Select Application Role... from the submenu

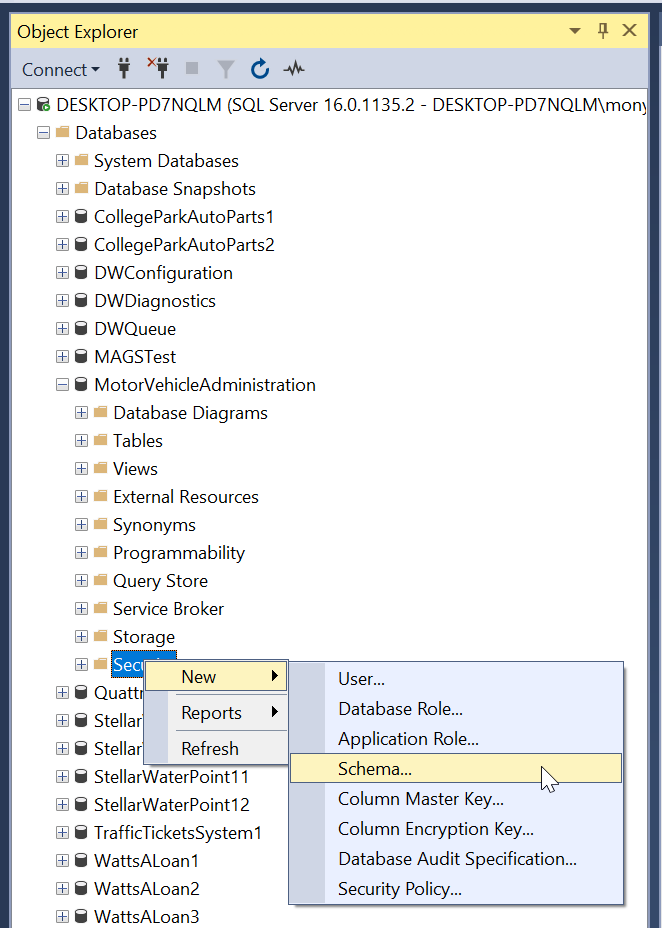[x=456, y=739]
